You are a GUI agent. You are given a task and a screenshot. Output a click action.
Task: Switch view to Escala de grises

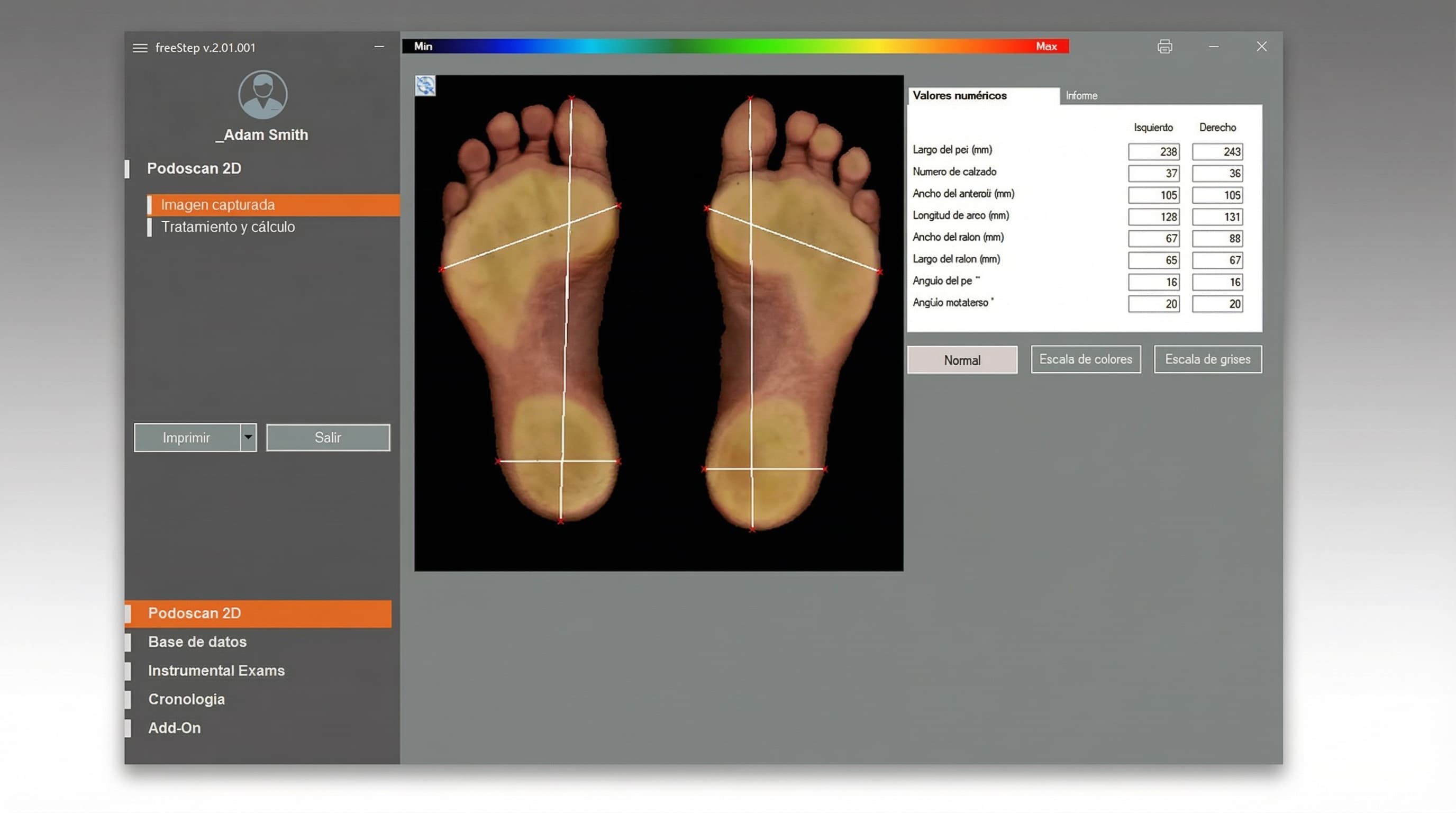click(x=1207, y=359)
